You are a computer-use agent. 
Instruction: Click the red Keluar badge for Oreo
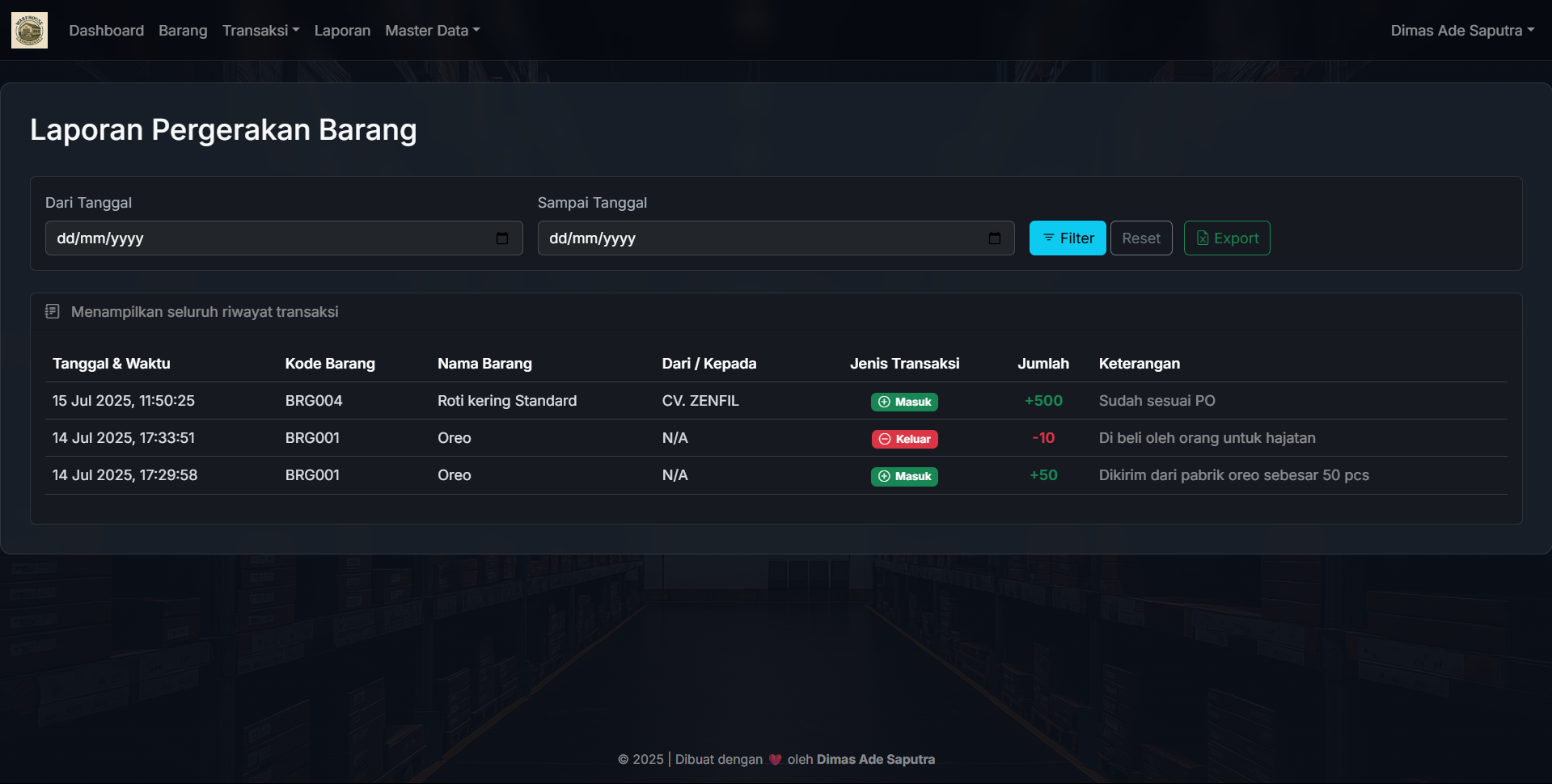click(904, 439)
